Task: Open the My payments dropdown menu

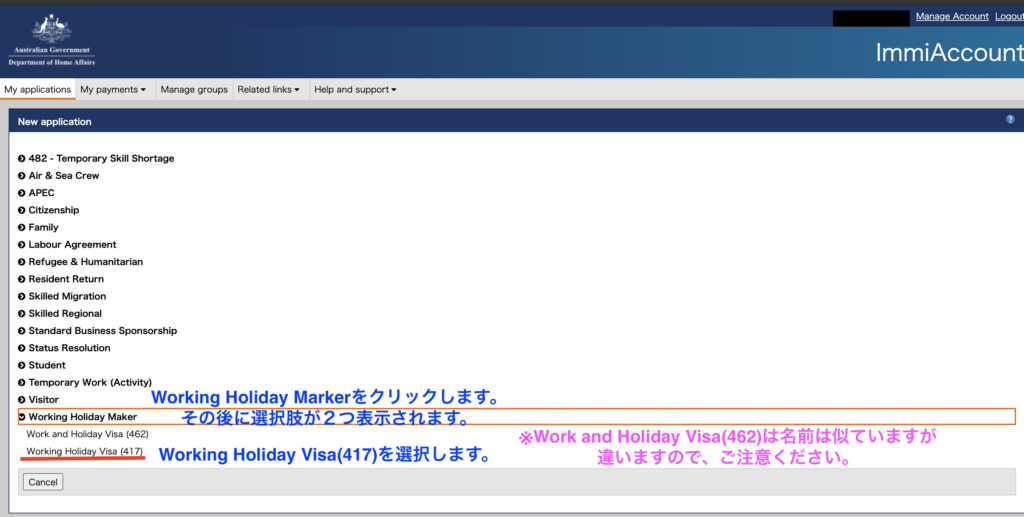Action: 113,89
